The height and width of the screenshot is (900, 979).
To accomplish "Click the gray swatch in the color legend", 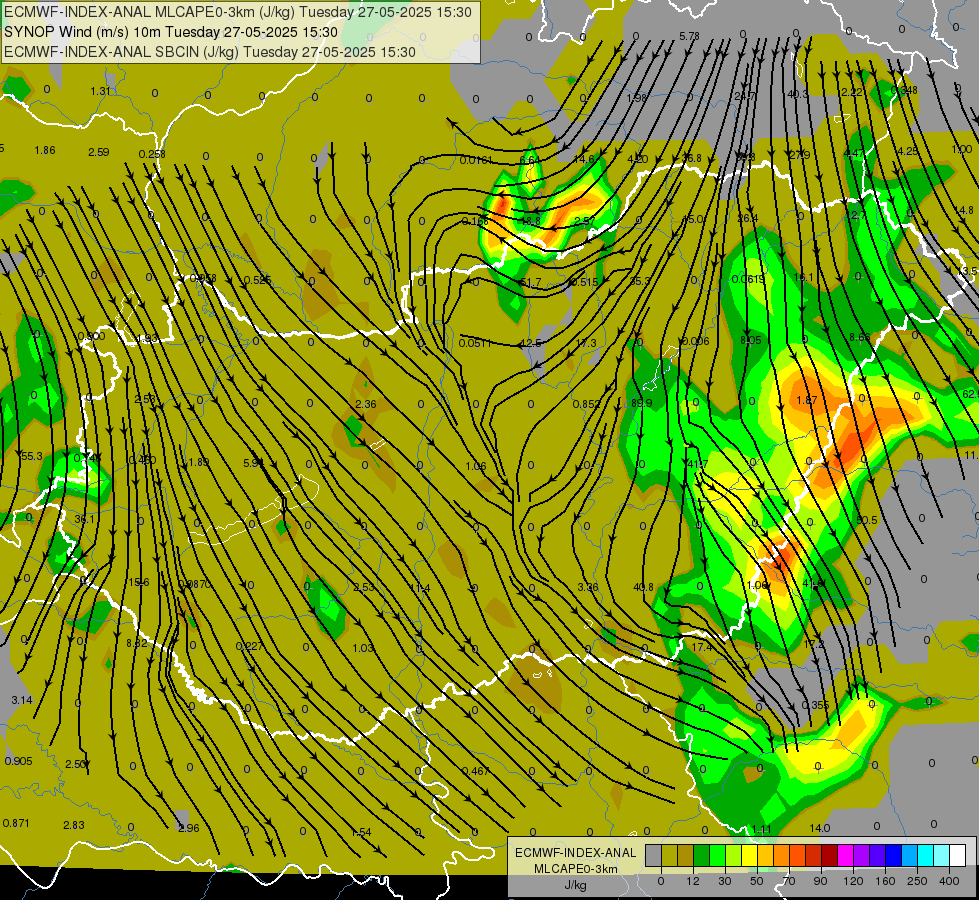I will tap(654, 855).
